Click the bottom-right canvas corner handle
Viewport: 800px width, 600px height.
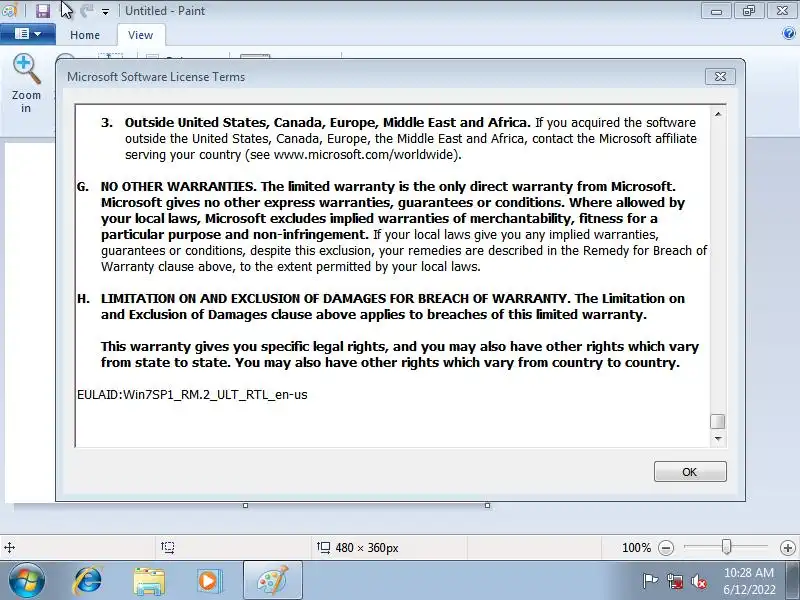[x=487, y=506]
